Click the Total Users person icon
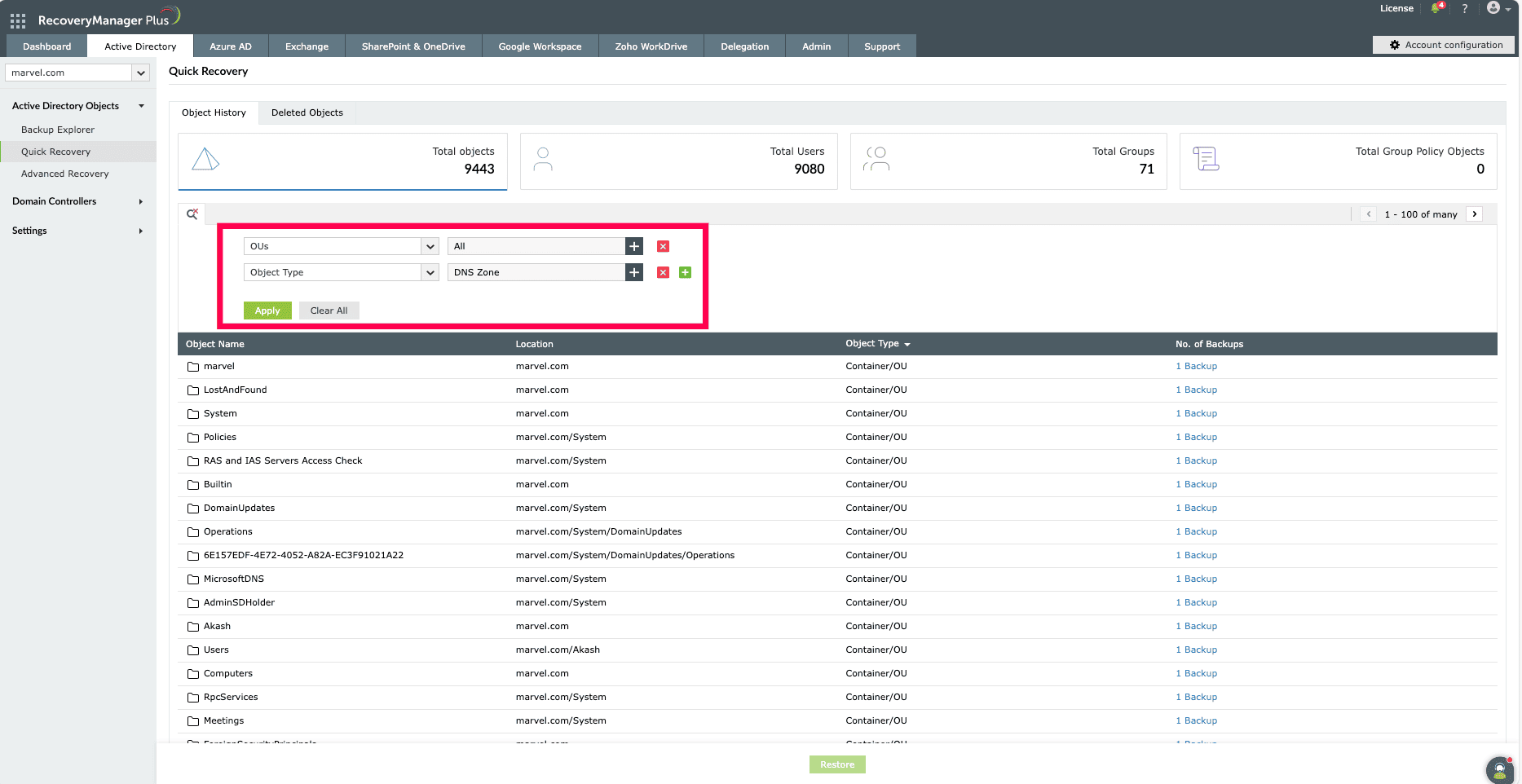This screenshot has width=1522, height=784. 543,160
